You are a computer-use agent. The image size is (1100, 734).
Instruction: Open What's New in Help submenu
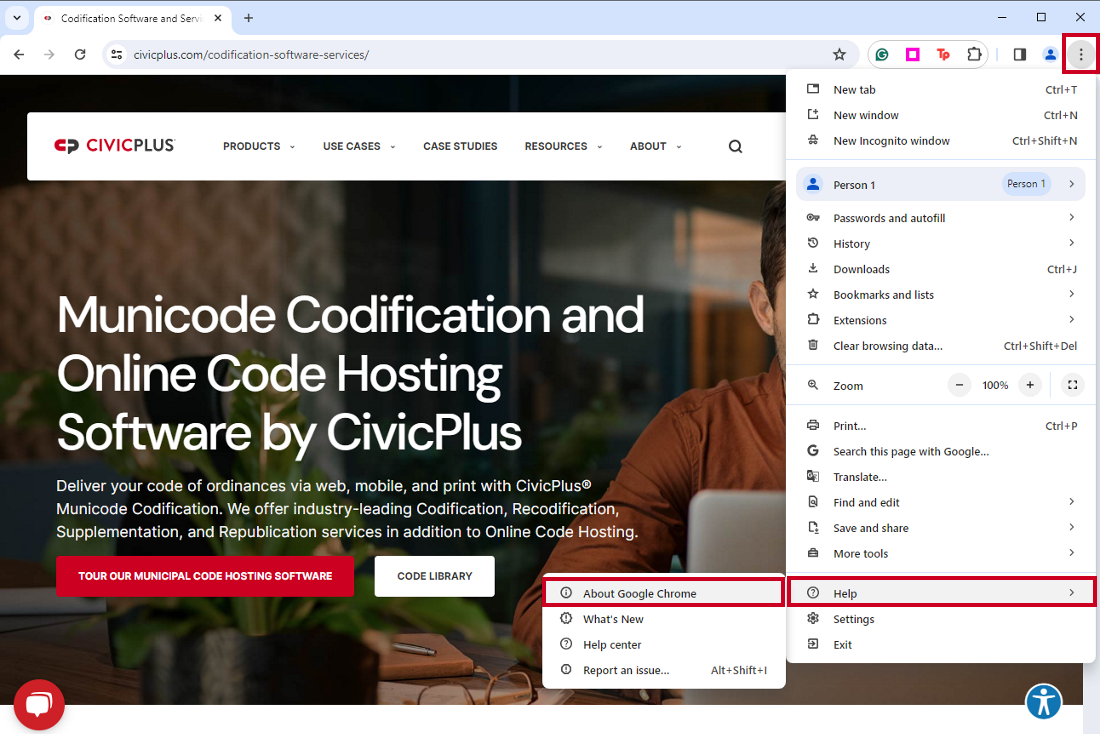pos(663,619)
